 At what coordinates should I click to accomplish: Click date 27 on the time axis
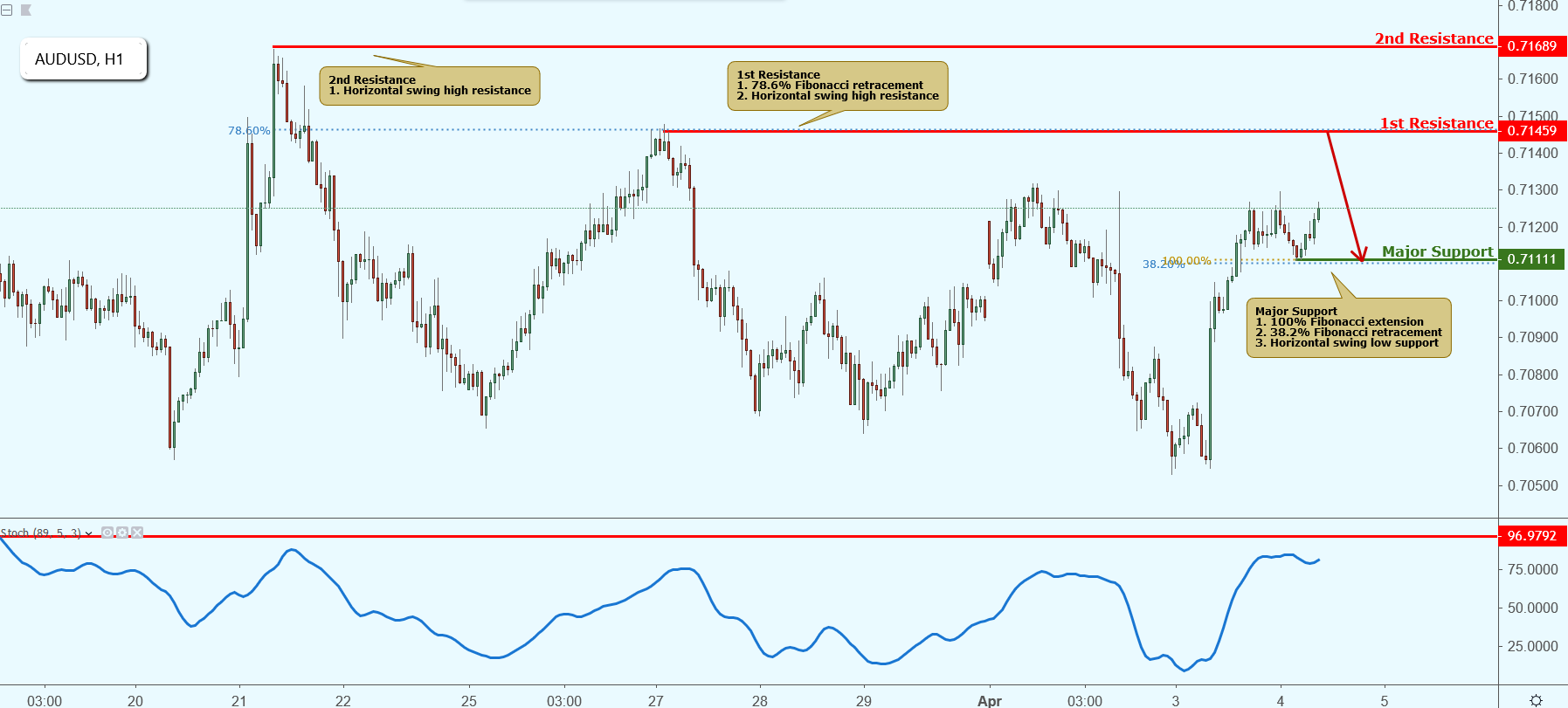[656, 701]
